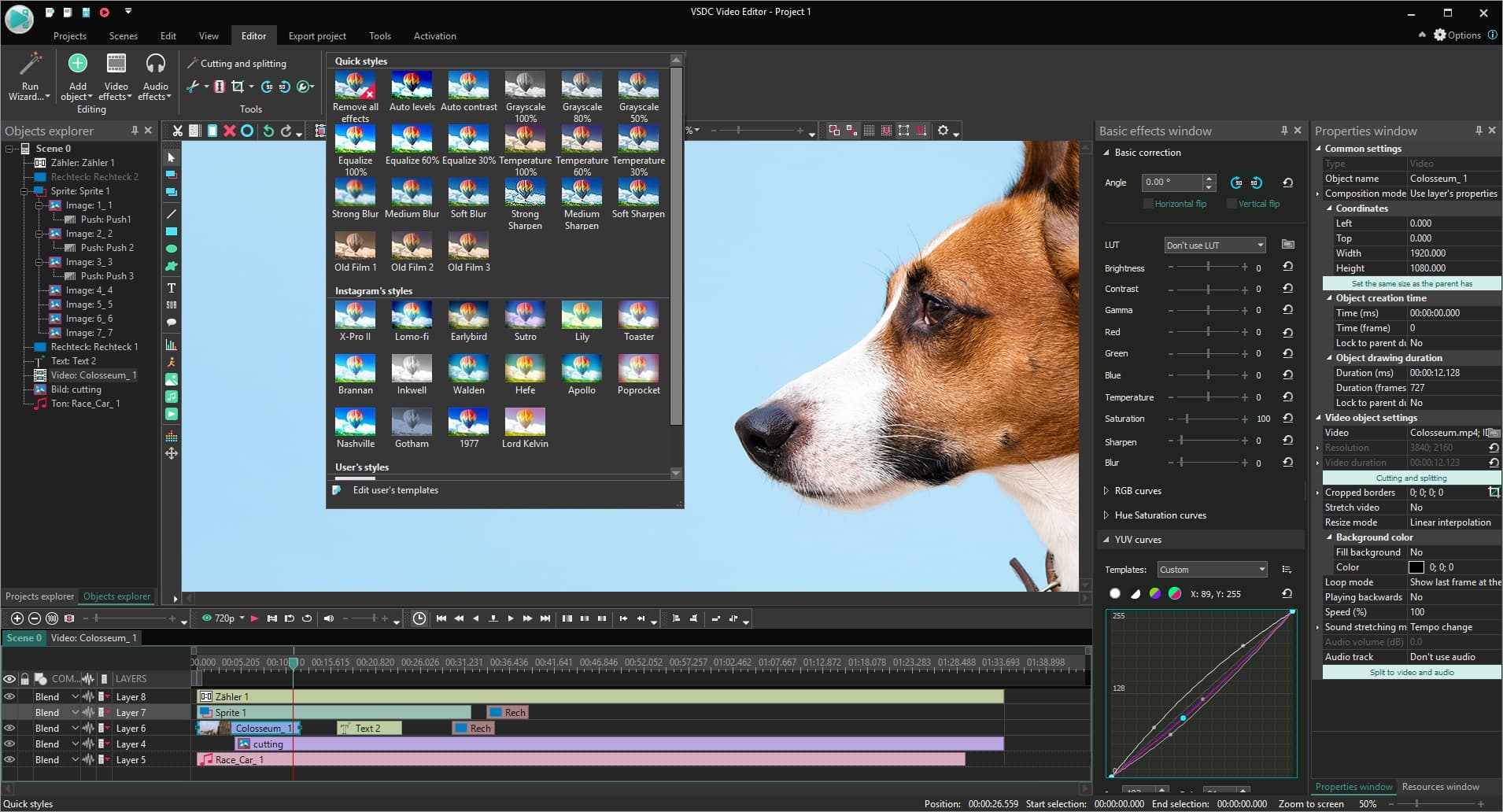
Task: Open the Scenes menu tab
Action: click(x=123, y=36)
